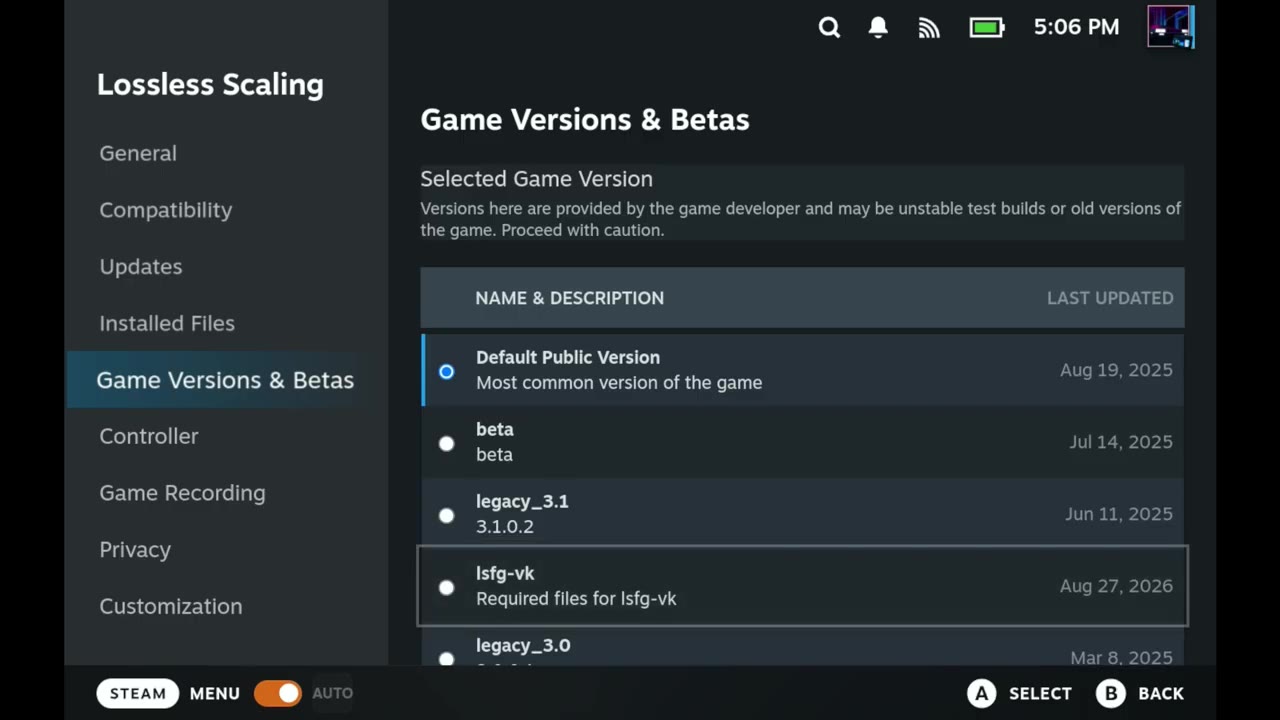This screenshot has height=720, width=1280.
Task: Select the Default Public Version radio button
Action: (x=446, y=371)
